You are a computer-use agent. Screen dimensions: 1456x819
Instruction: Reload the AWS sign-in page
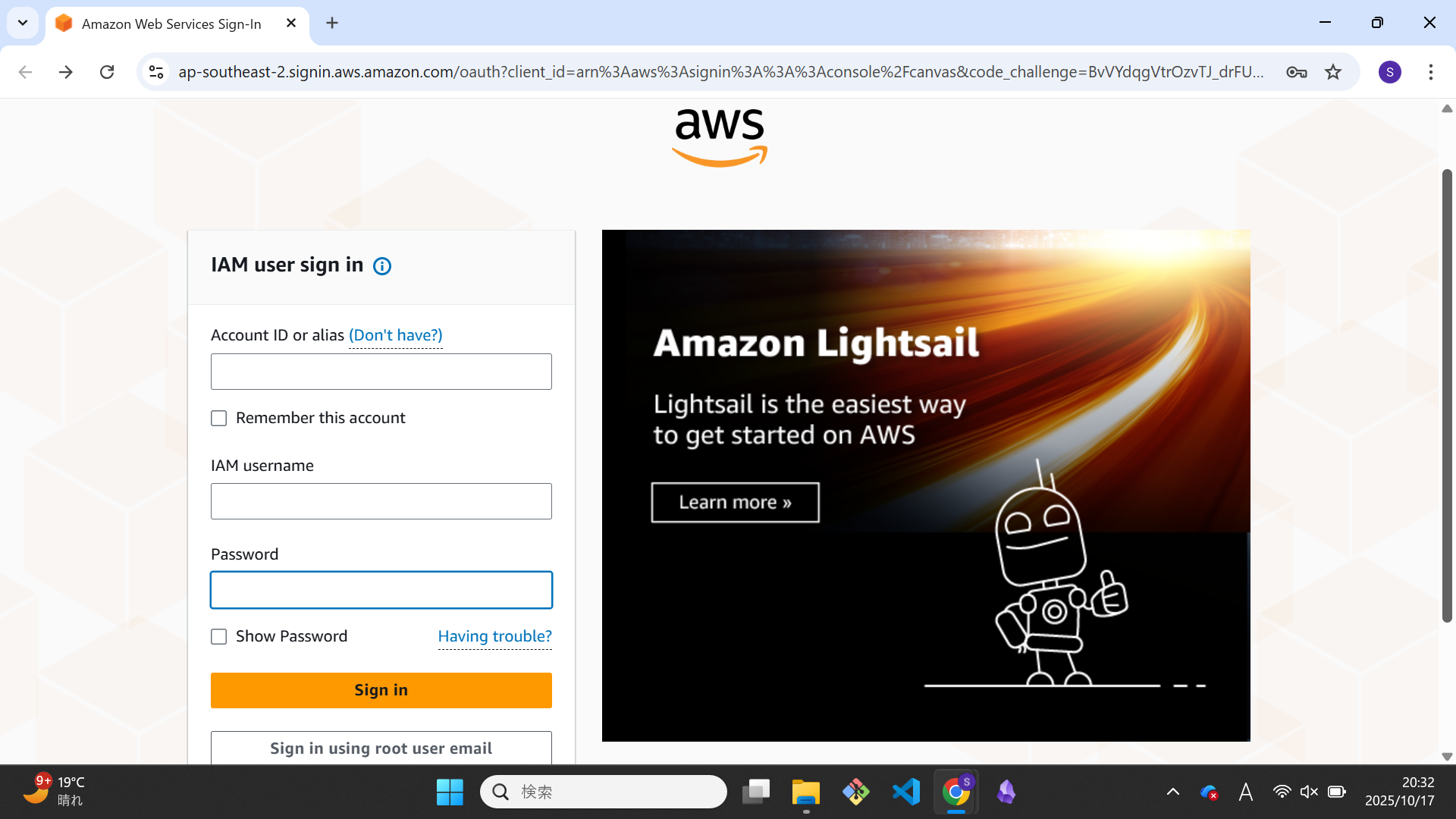coord(107,72)
